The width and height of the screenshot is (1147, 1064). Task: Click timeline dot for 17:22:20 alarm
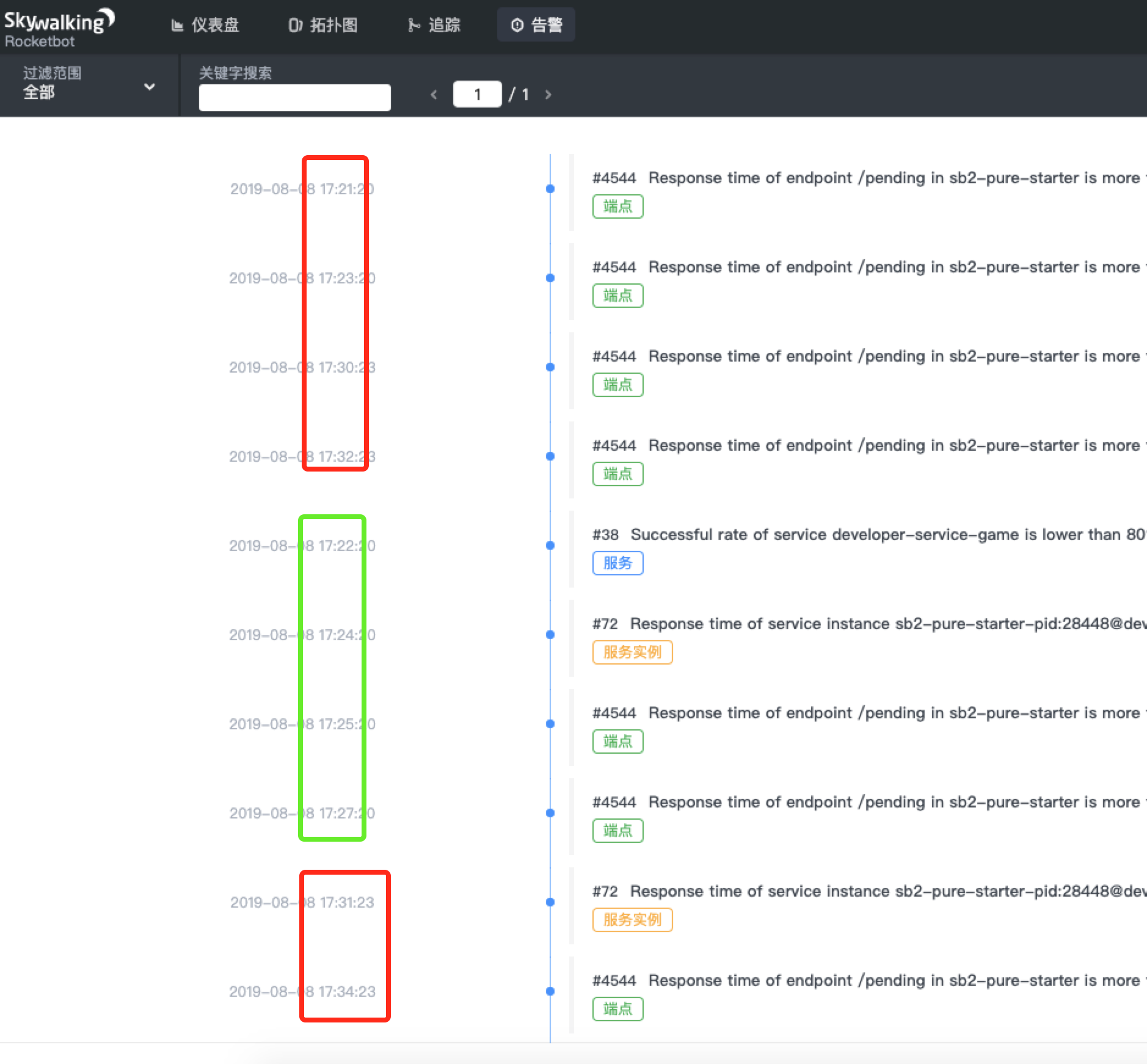pyautogui.click(x=550, y=545)
